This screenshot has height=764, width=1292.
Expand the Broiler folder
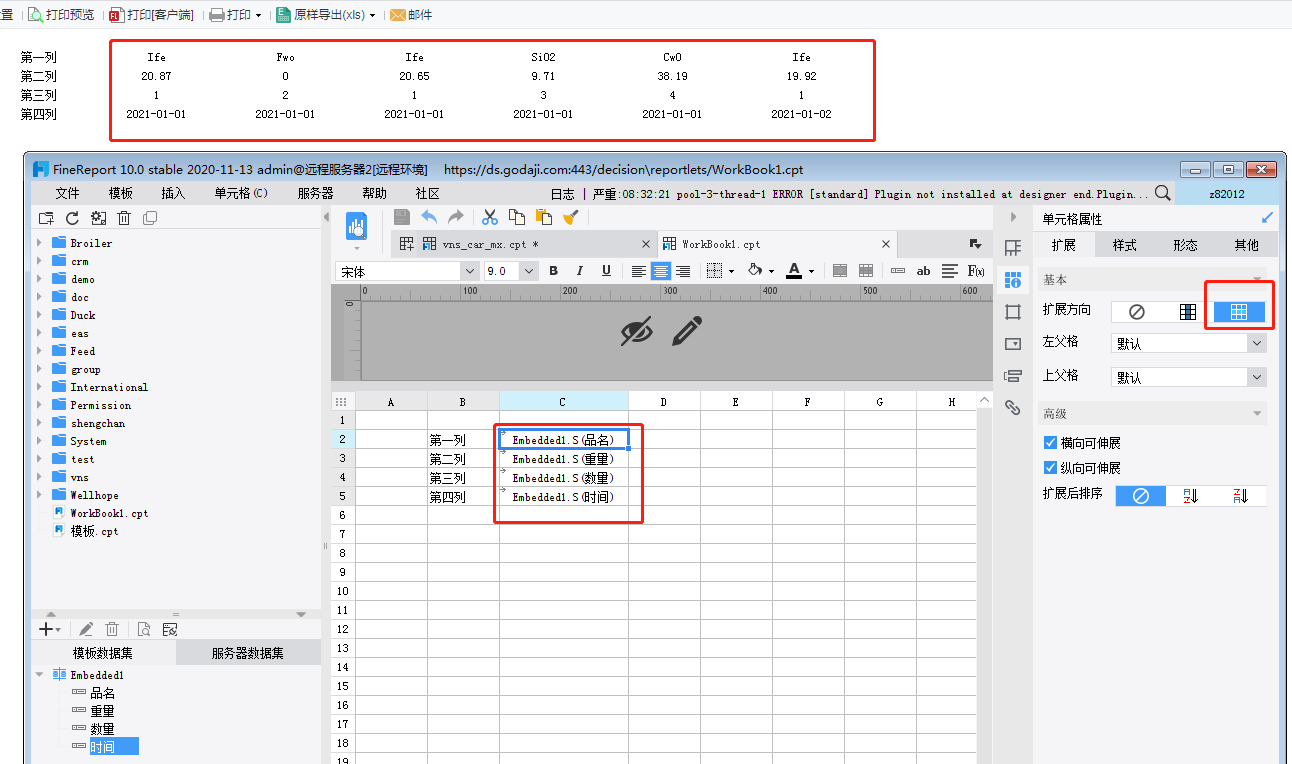40,243
